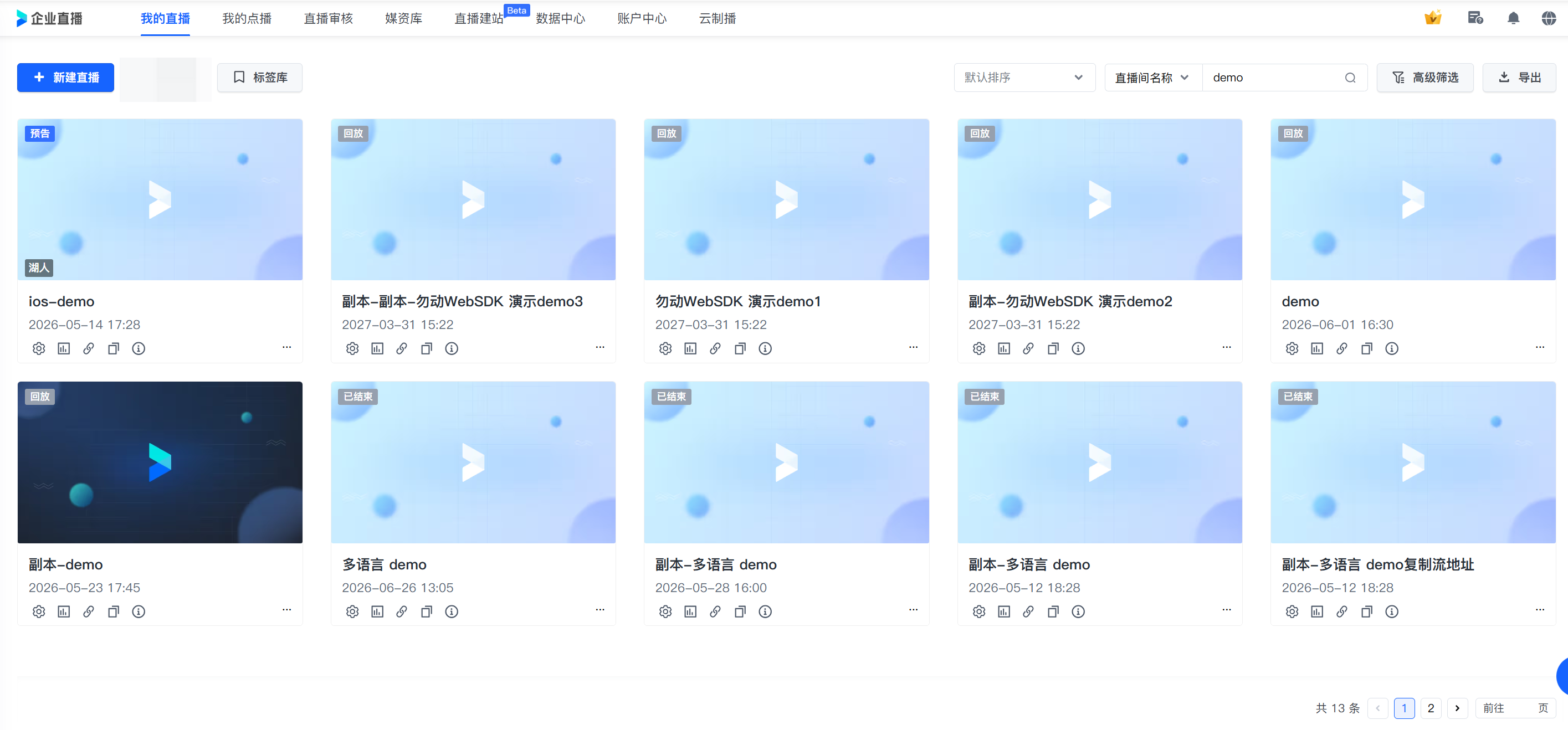Click duplicate icon on 副本-副本-勿动WebSDK 演示demo3 card
Viewport: 1568px width, 730px height.
pyautogui.click(x=427, y=348)
